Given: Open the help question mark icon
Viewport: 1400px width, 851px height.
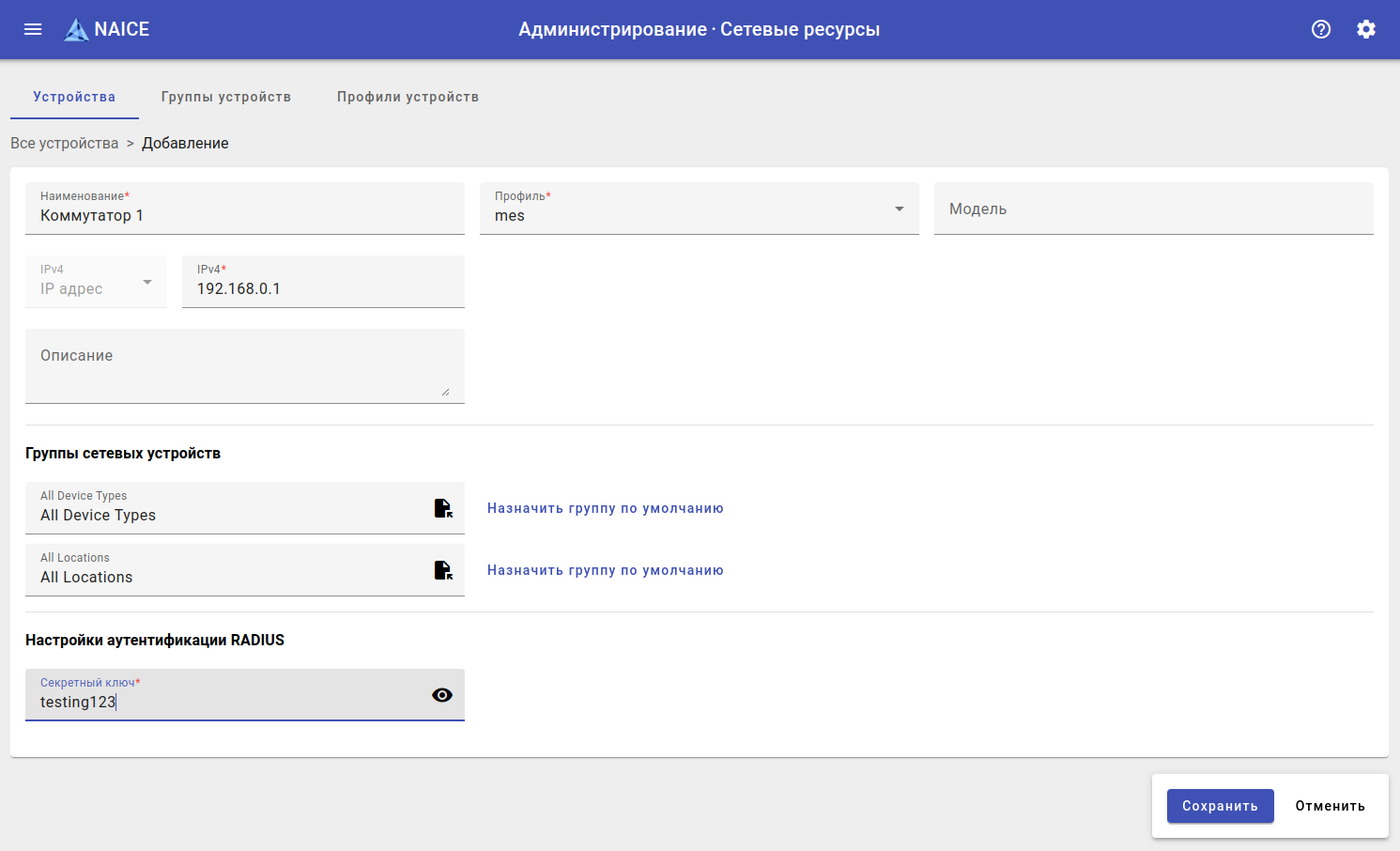Looking at the screenshot, I should tap(1320, 29).
